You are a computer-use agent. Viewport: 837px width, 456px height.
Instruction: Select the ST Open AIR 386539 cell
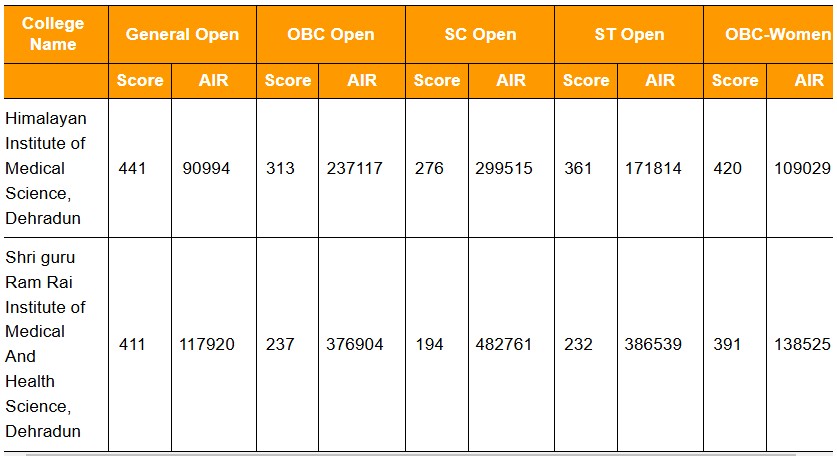(x=653, y=344)
